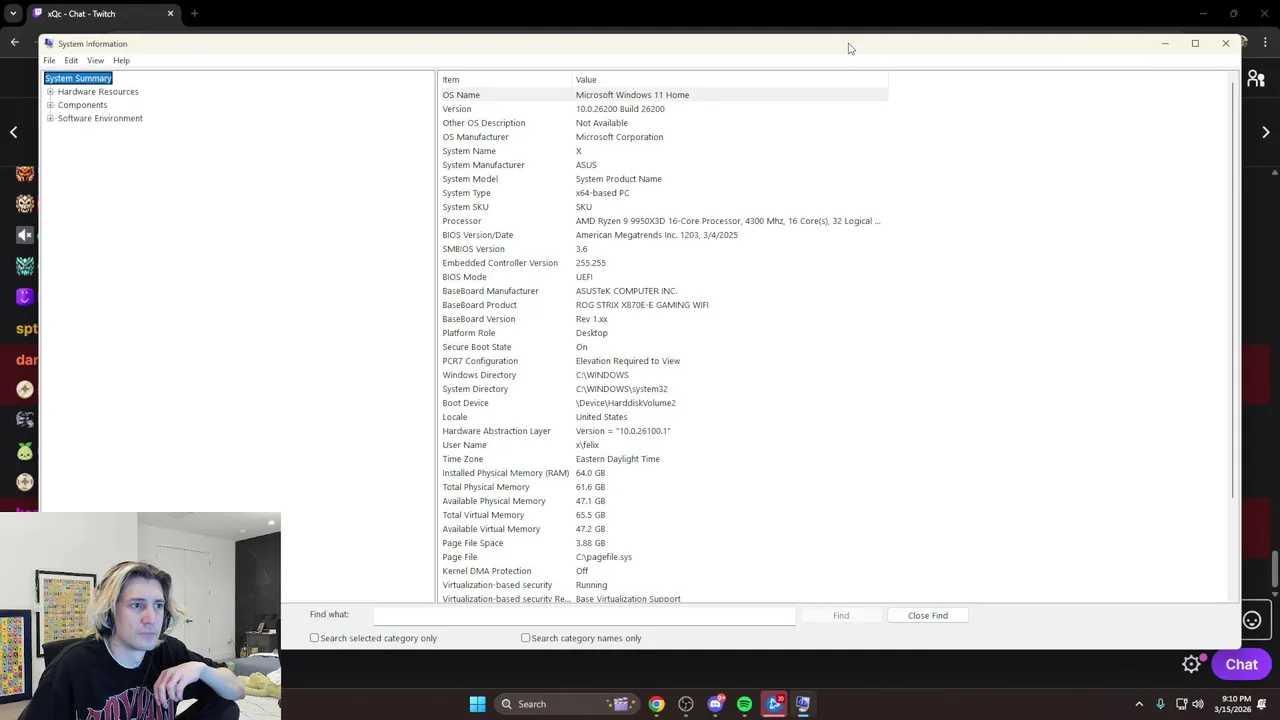Click the taskbar clock showing 9:10 PM
This screenshot has width=1280, height=720.
[1235, 704]
